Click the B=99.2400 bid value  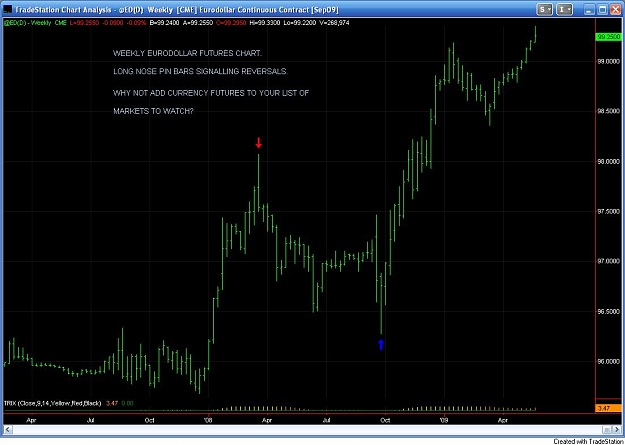click(165, 23)
